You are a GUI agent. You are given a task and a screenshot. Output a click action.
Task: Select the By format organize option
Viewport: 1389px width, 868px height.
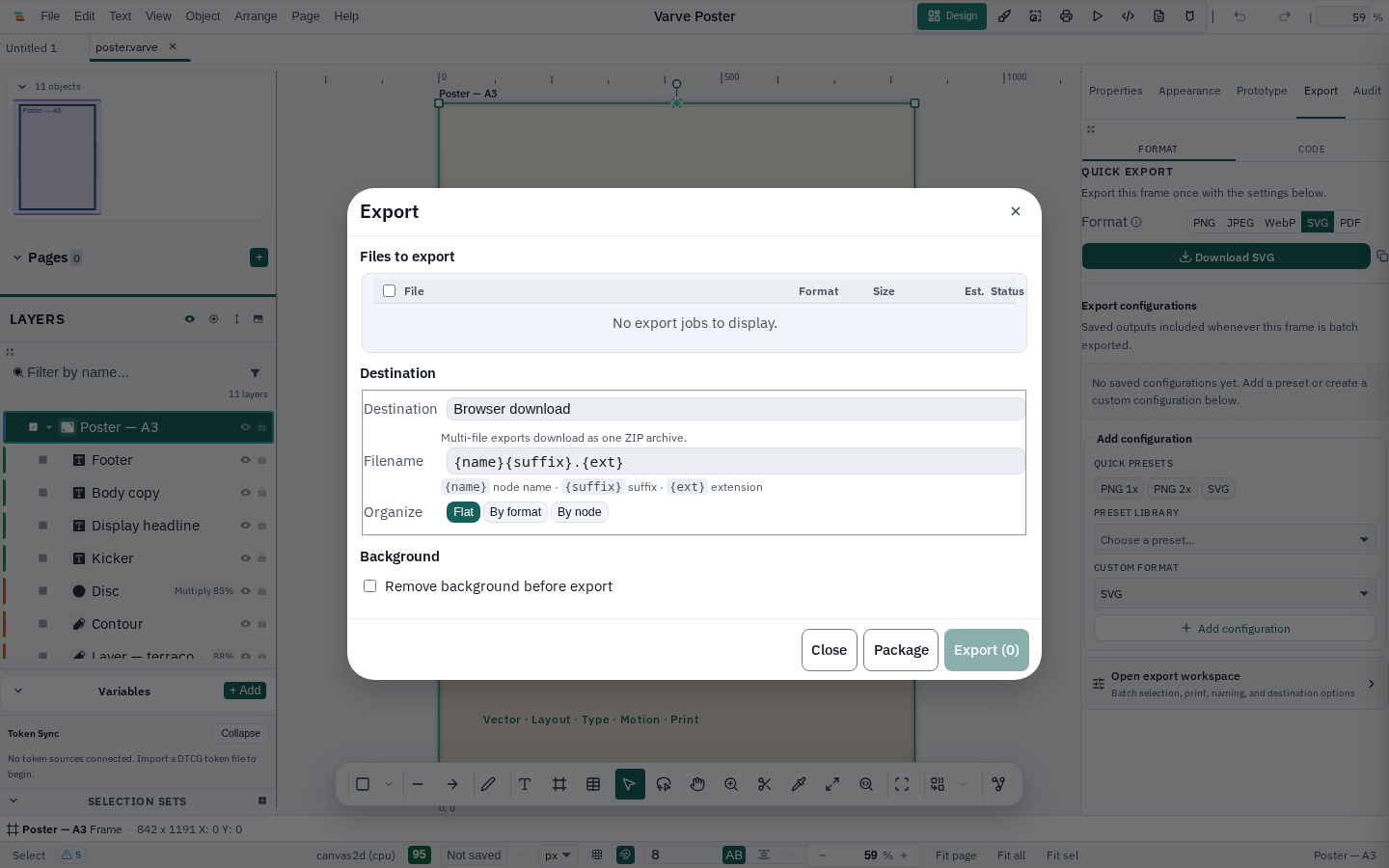tap(515, 512)
